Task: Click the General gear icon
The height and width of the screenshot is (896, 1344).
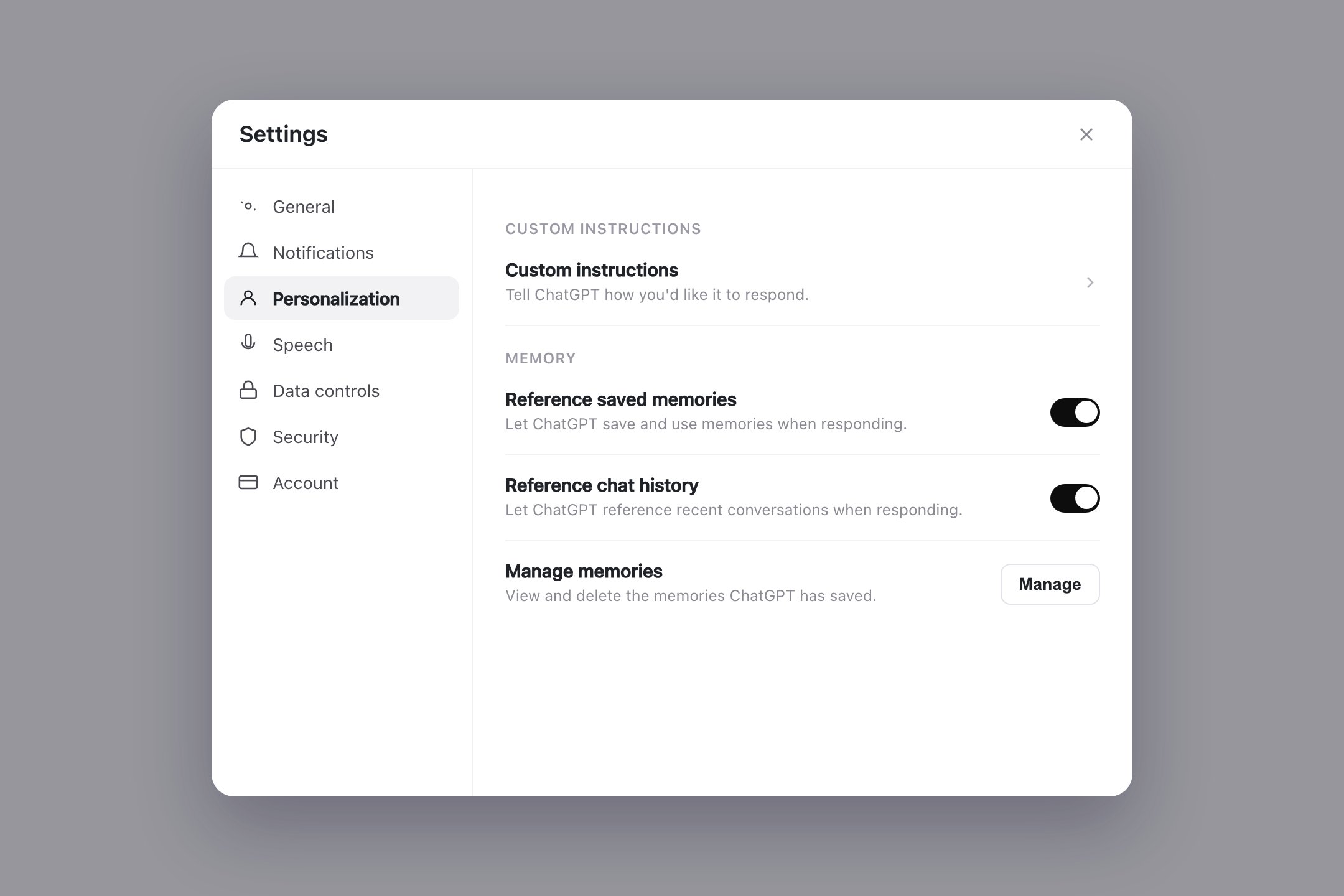Action: (x=248, y=206)
